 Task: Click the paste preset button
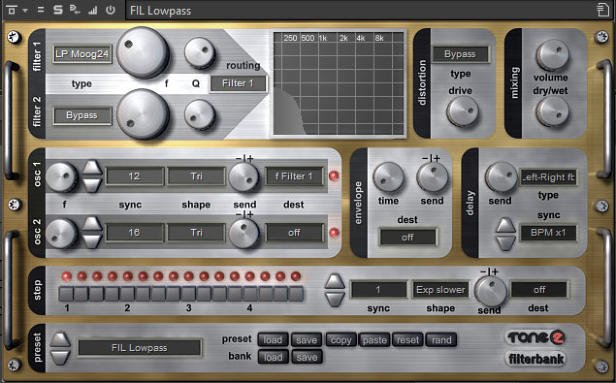click(374, 340)
